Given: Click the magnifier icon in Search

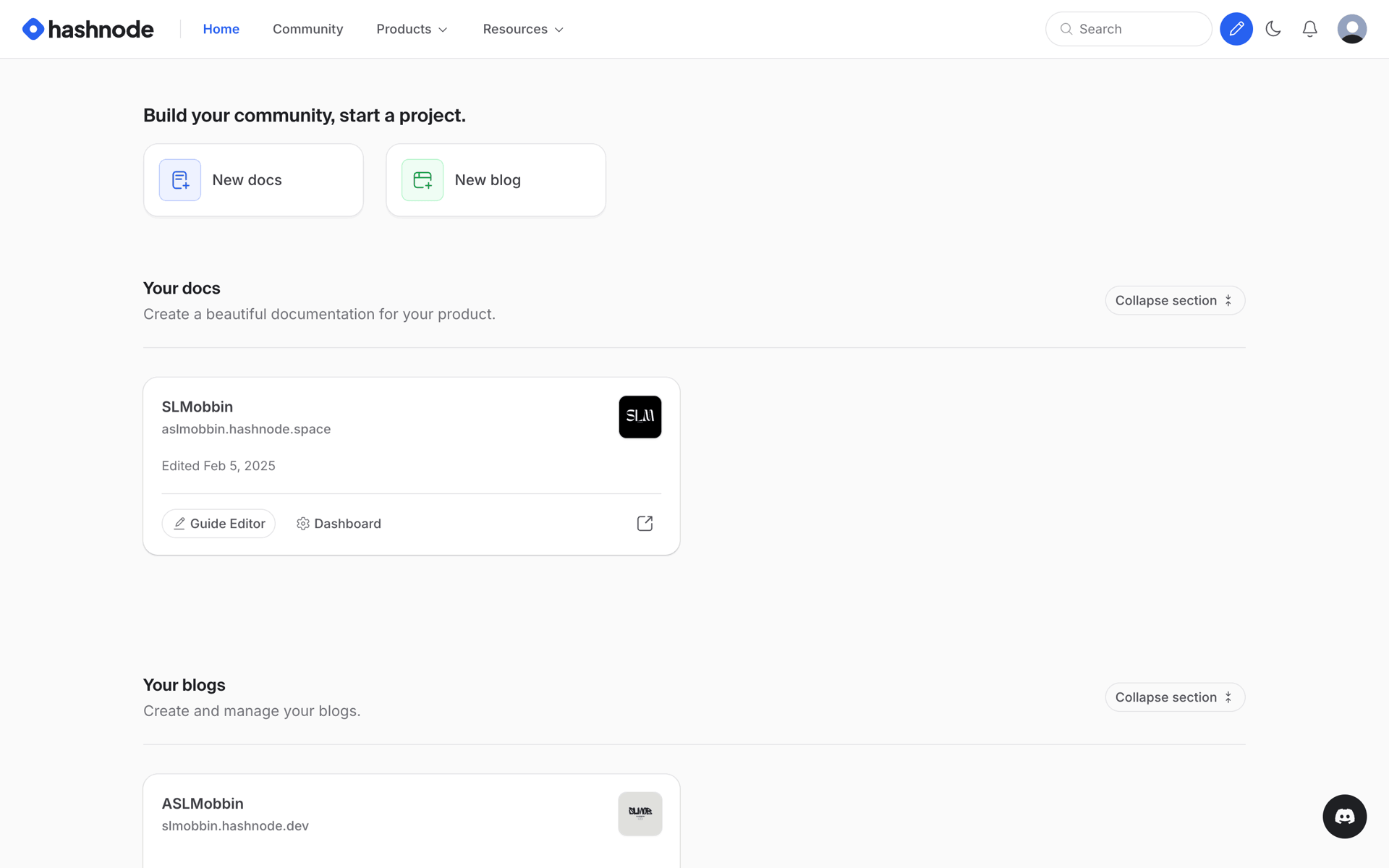Looking at the screenshot, I should click(1066, 29).
